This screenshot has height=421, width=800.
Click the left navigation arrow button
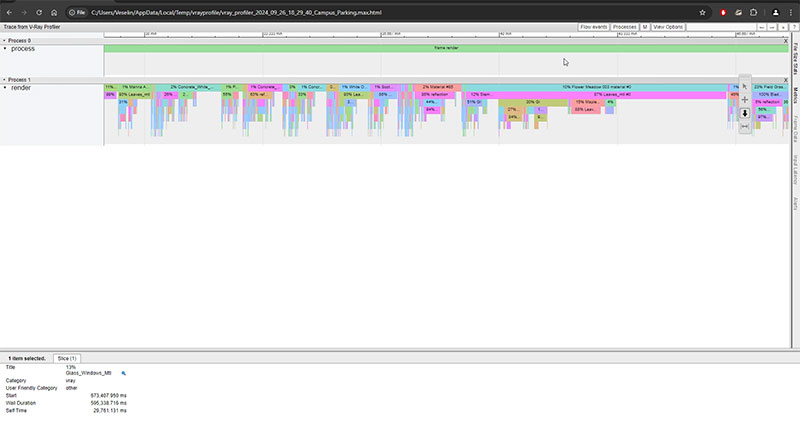(762, 27)
